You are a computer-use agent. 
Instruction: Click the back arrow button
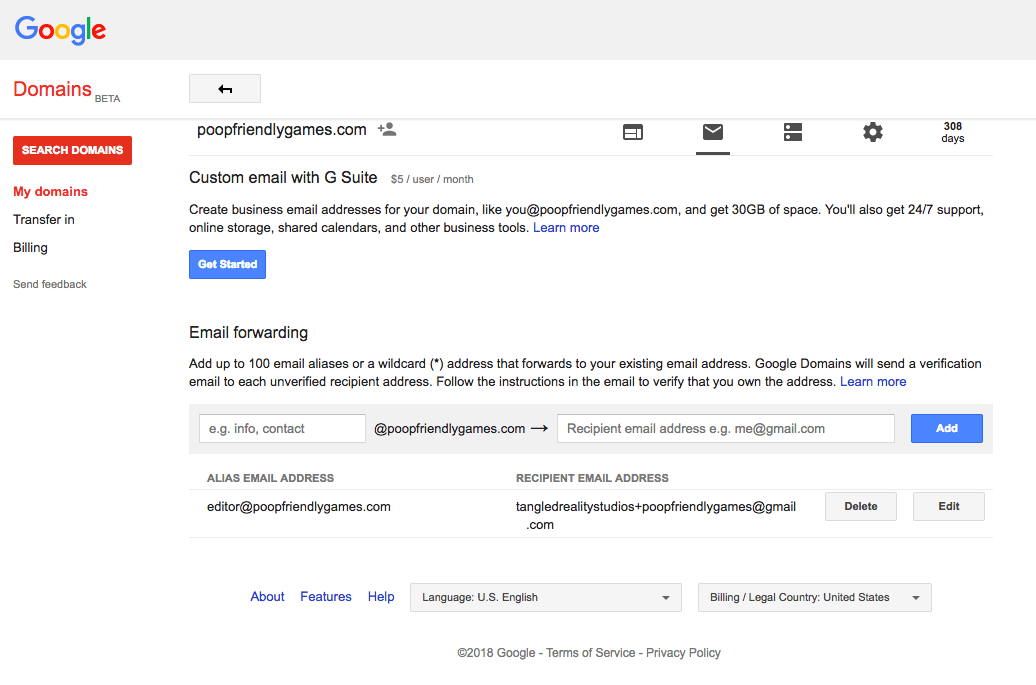coord(225,89)
